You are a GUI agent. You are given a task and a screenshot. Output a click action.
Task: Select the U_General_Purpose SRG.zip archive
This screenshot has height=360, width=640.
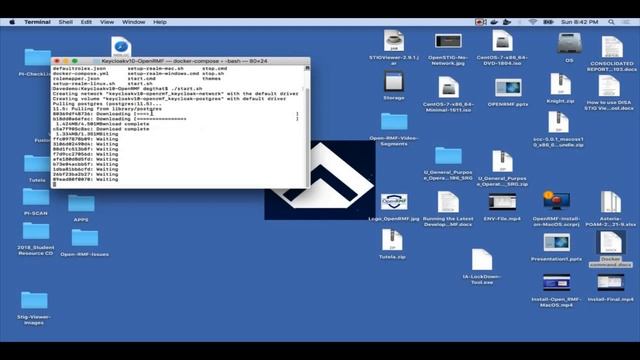[x=502, y=162]
